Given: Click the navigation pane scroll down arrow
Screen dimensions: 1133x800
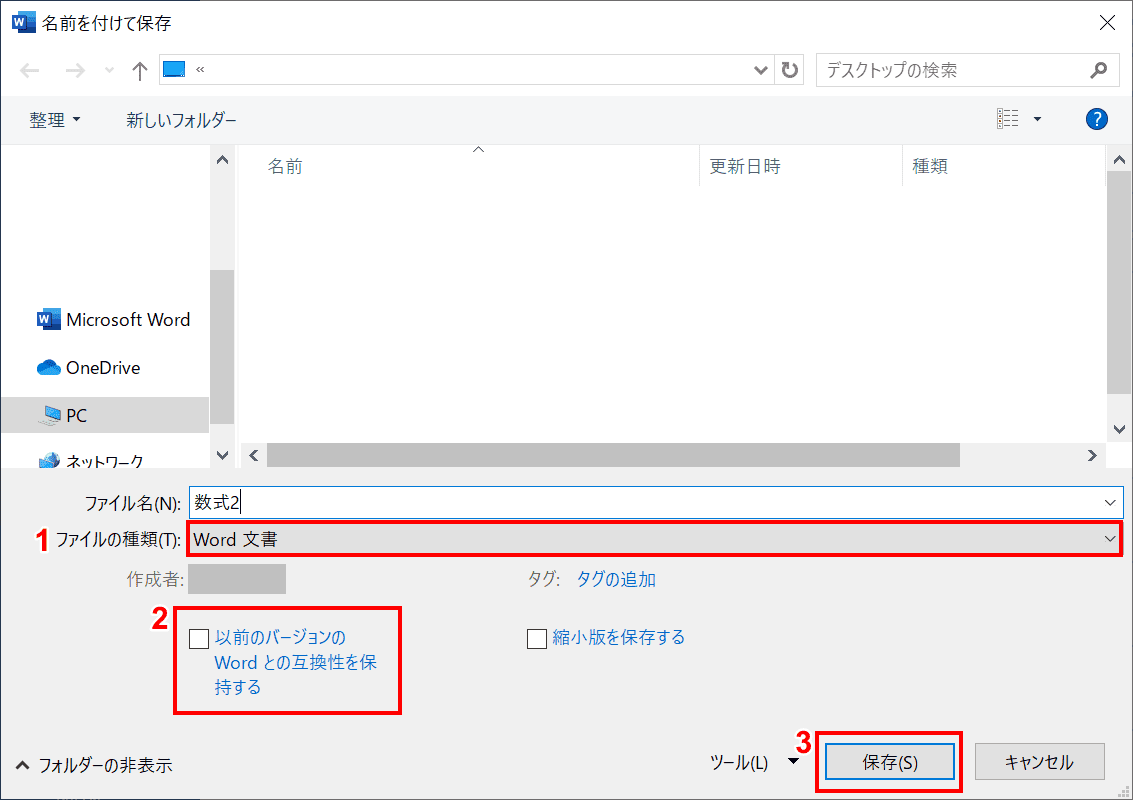Looking at the screenshot, I should (x=223, y=455).
